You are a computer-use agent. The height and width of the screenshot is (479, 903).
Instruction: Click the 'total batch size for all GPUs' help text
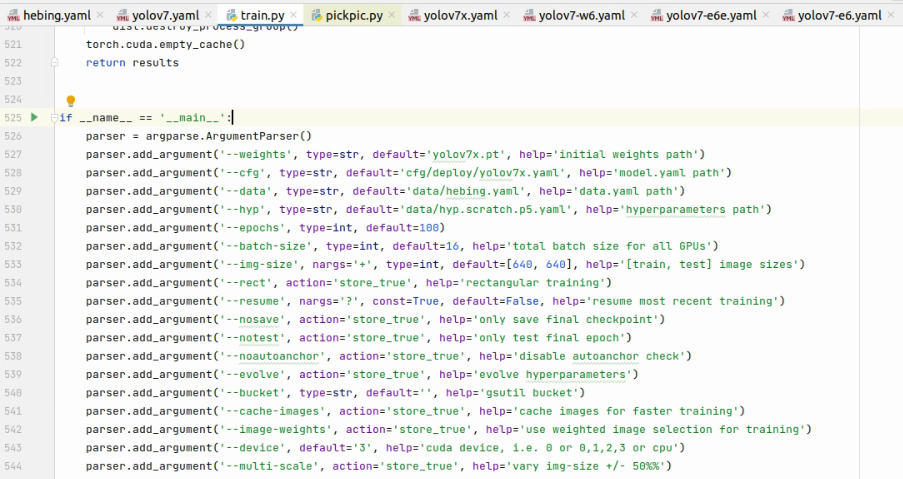pos(609,246)
